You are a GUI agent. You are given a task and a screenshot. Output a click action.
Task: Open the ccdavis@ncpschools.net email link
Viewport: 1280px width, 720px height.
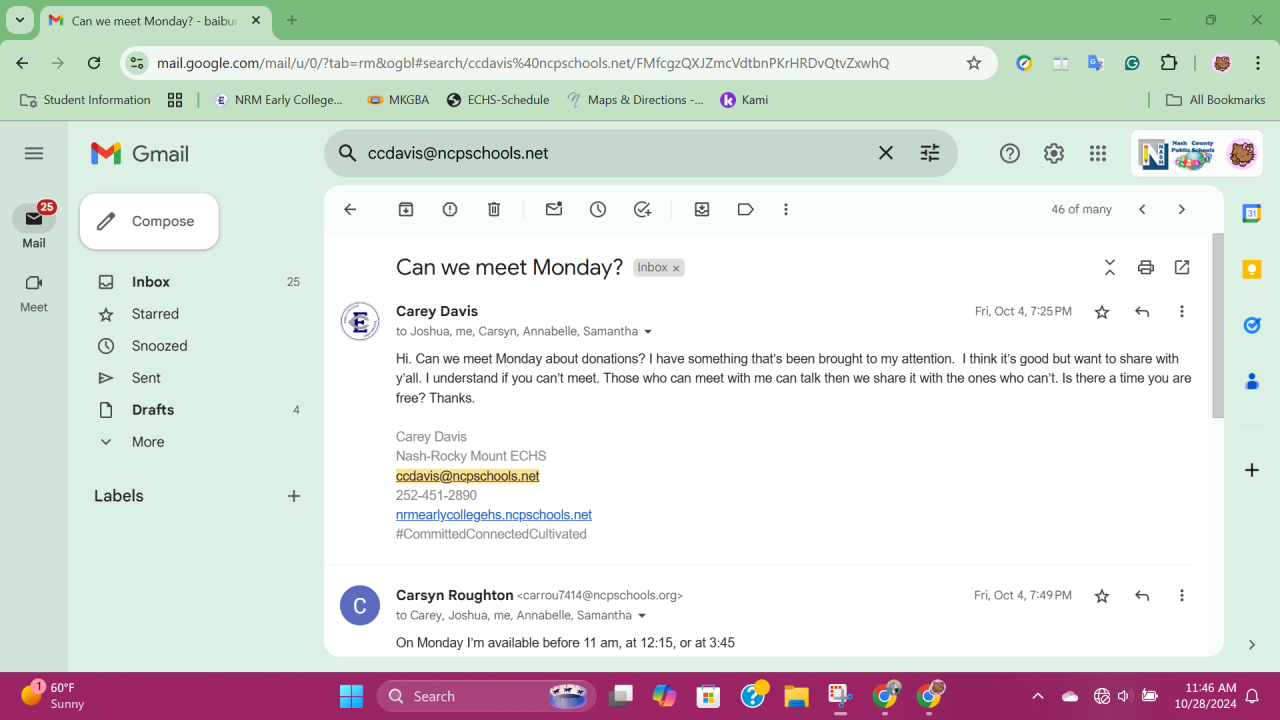point(468,476)
